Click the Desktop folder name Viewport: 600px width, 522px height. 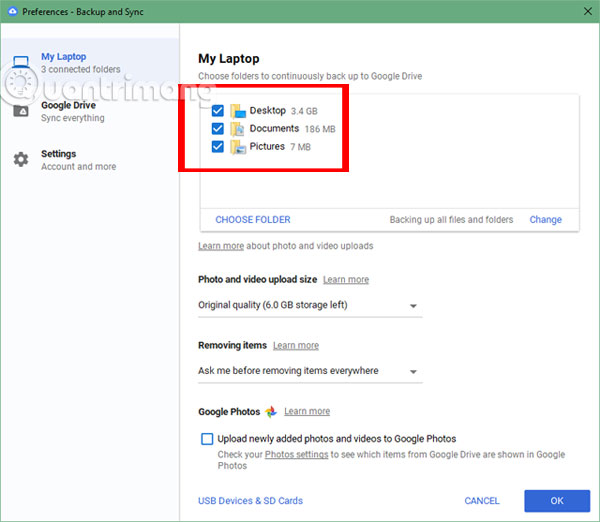point(267,111)
